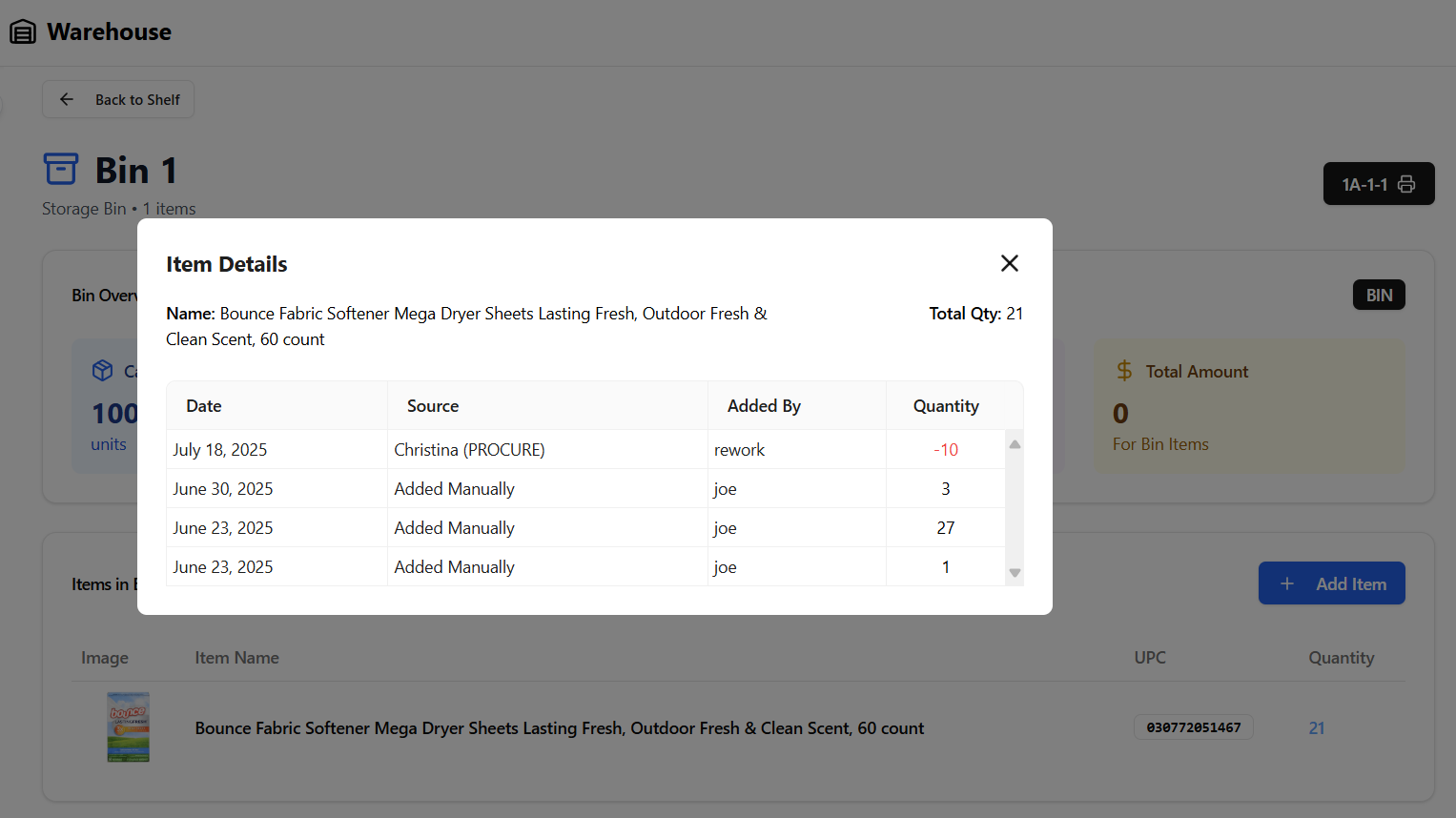Viewport: 1456px width, 818px height.
Task: Click the printer icon on 1A-1-1 label
Action: pyautogui.click(x=1406, y=184)
